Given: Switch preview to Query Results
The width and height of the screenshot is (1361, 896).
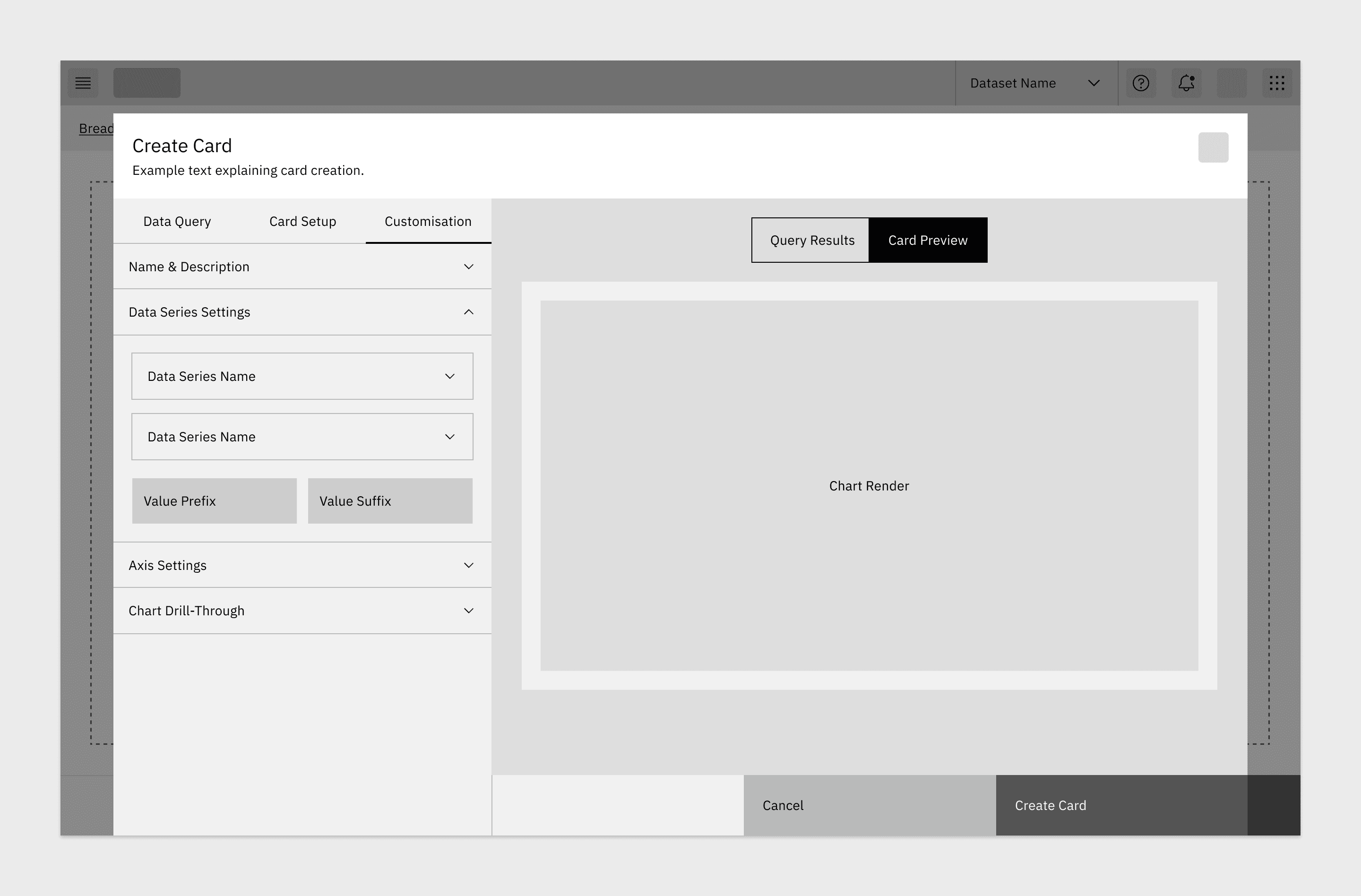Looking at the screenshot, I should (x=811, y=240).
